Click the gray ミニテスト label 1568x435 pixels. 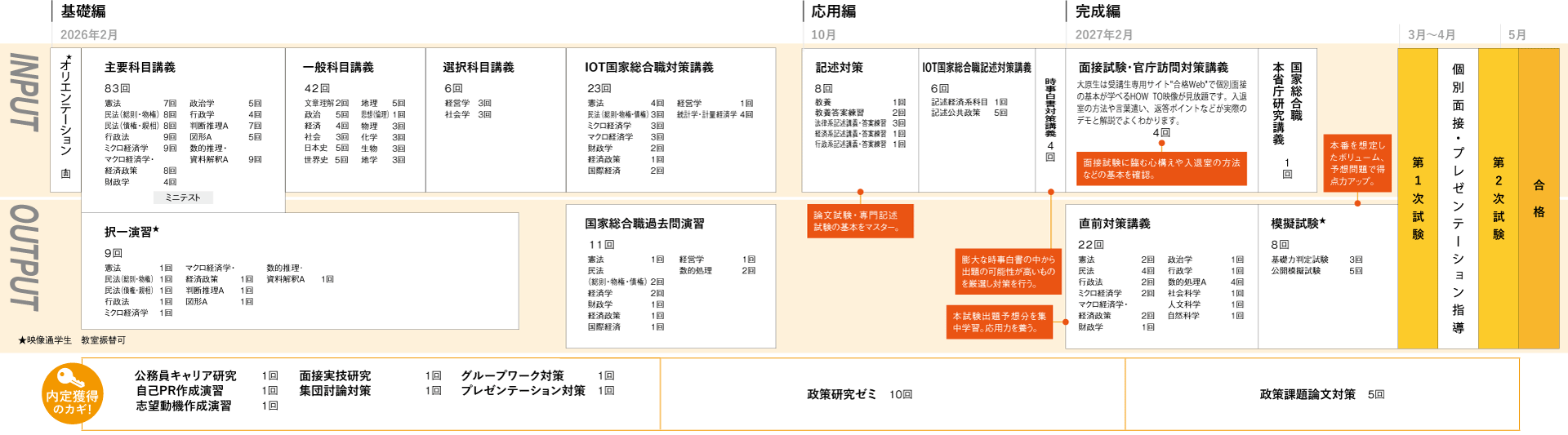click(183, 198)
